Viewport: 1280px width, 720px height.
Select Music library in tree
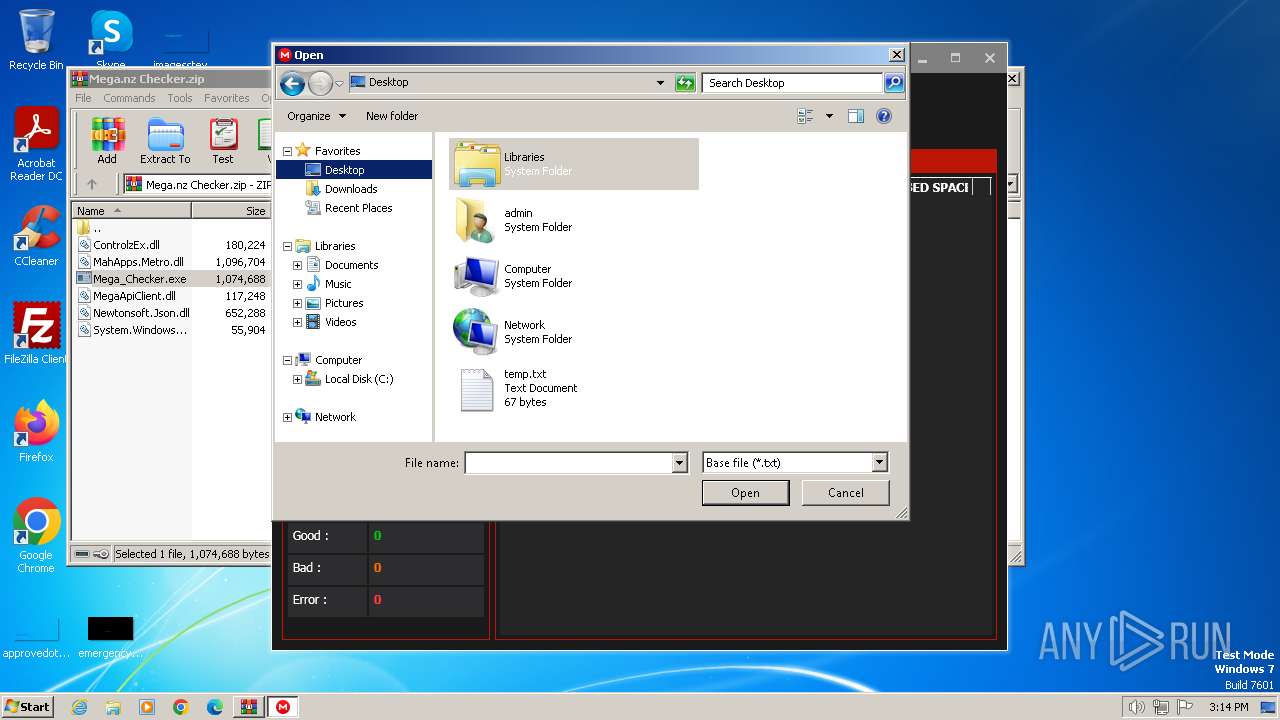[338, 284]
